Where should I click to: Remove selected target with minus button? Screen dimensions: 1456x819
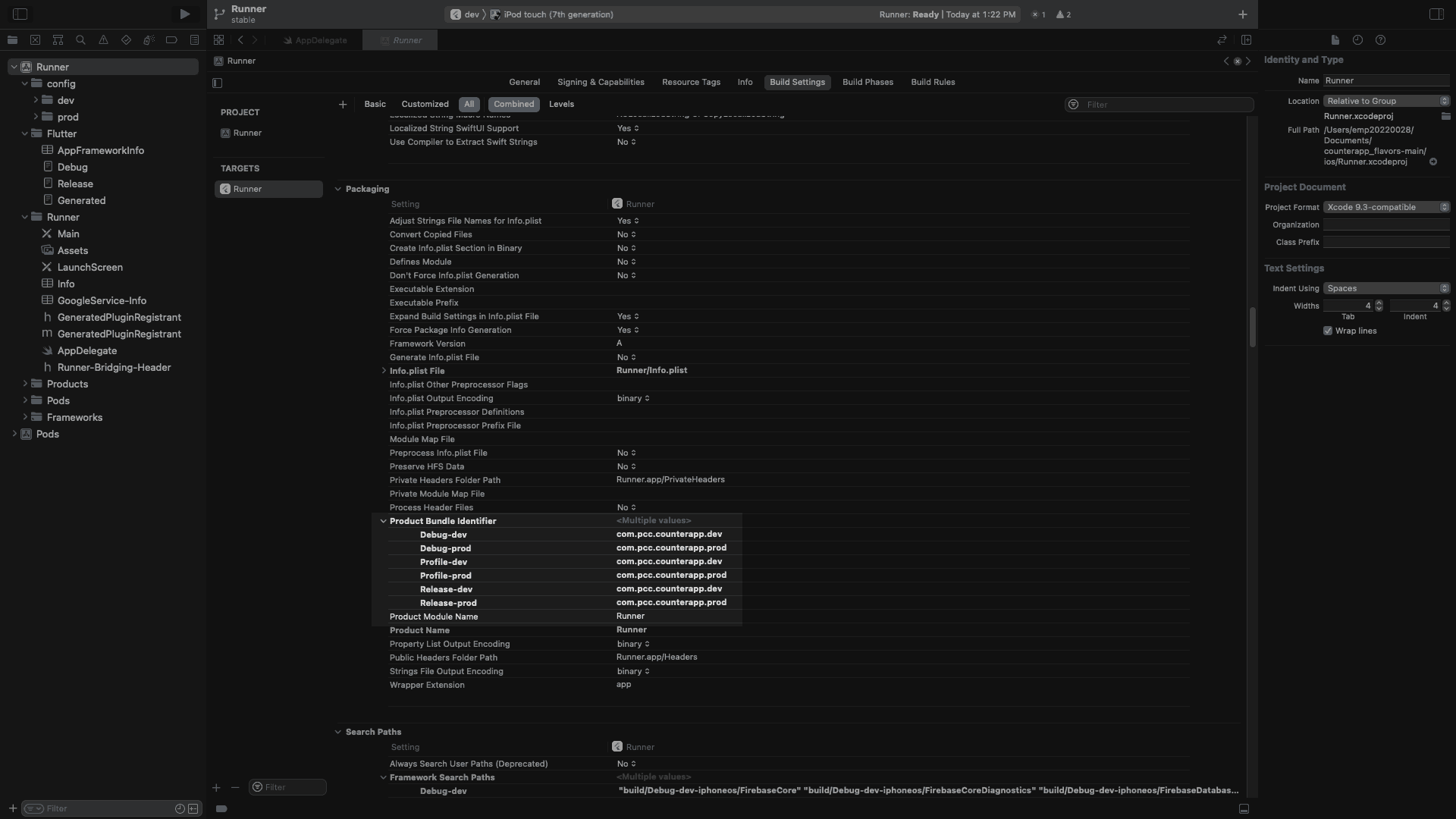tap(235, 787)
